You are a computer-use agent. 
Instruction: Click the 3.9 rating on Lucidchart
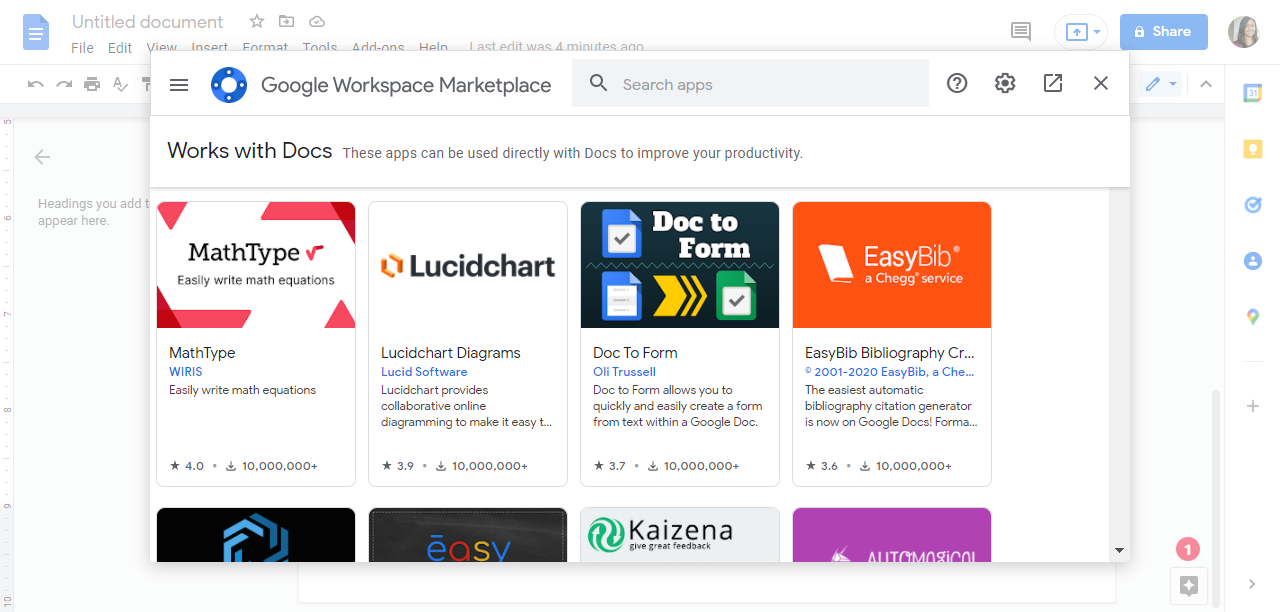(399, 466)
